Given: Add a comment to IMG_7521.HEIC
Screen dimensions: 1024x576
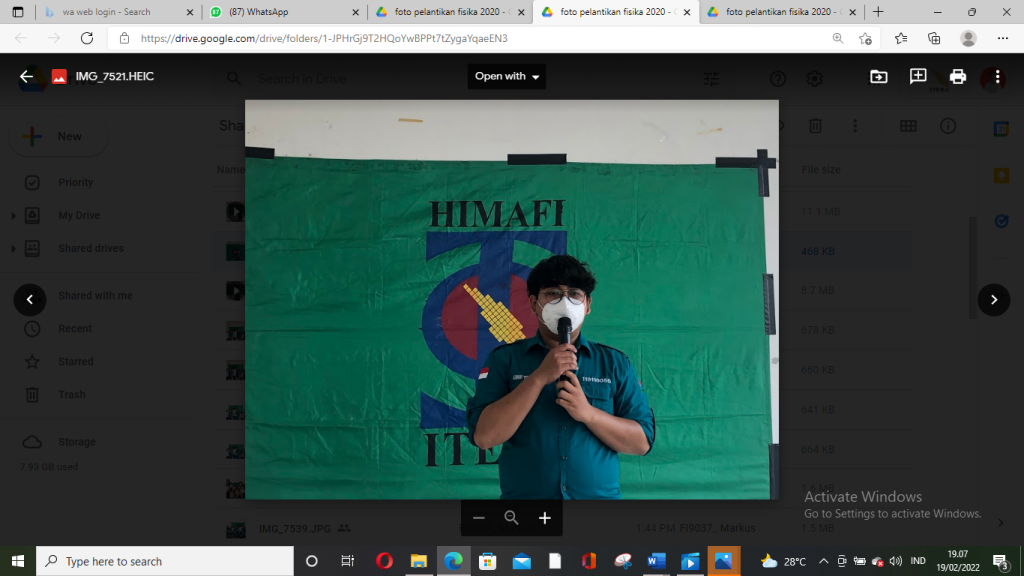Looking at the screenshot, I should click(x=918, y=76).
